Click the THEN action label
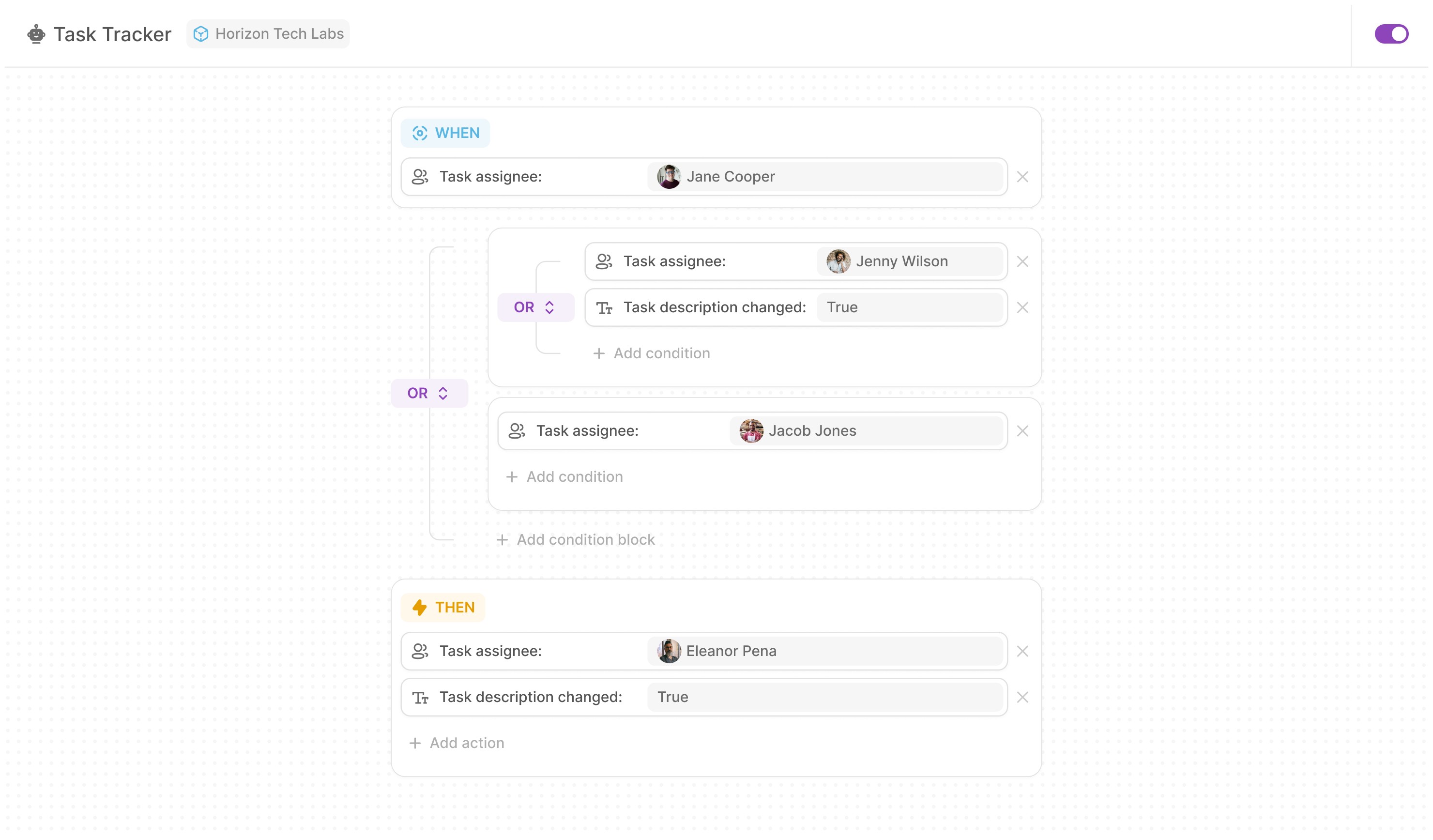 tap(443, 608)
